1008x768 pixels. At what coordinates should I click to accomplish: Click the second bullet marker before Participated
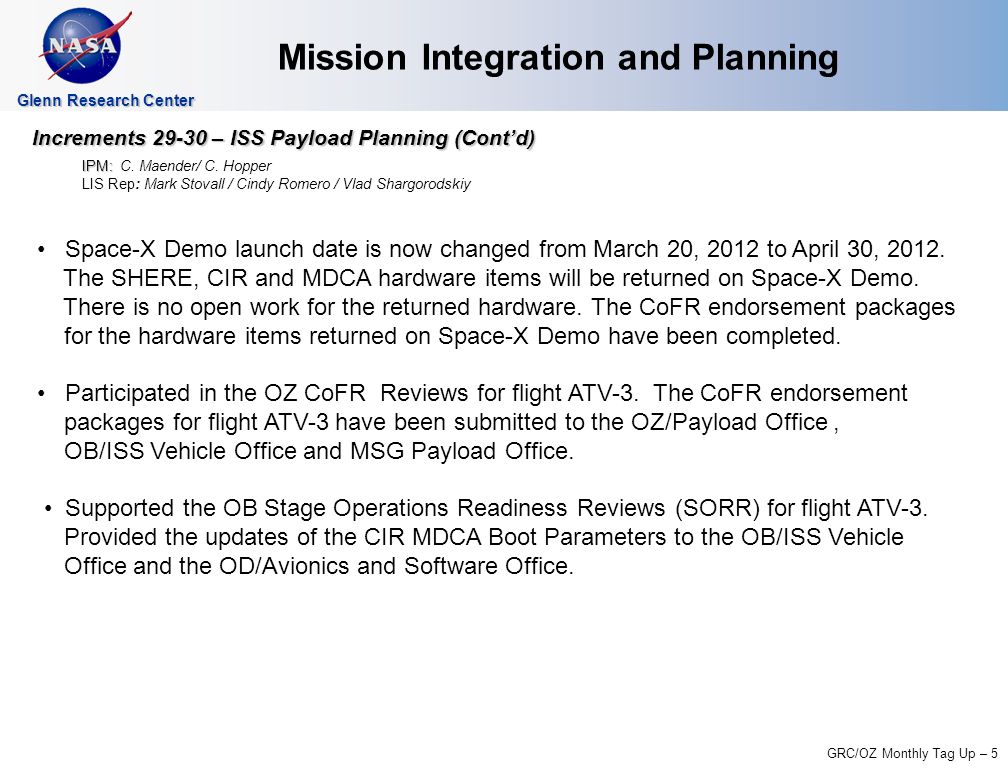tap(42, 393)
